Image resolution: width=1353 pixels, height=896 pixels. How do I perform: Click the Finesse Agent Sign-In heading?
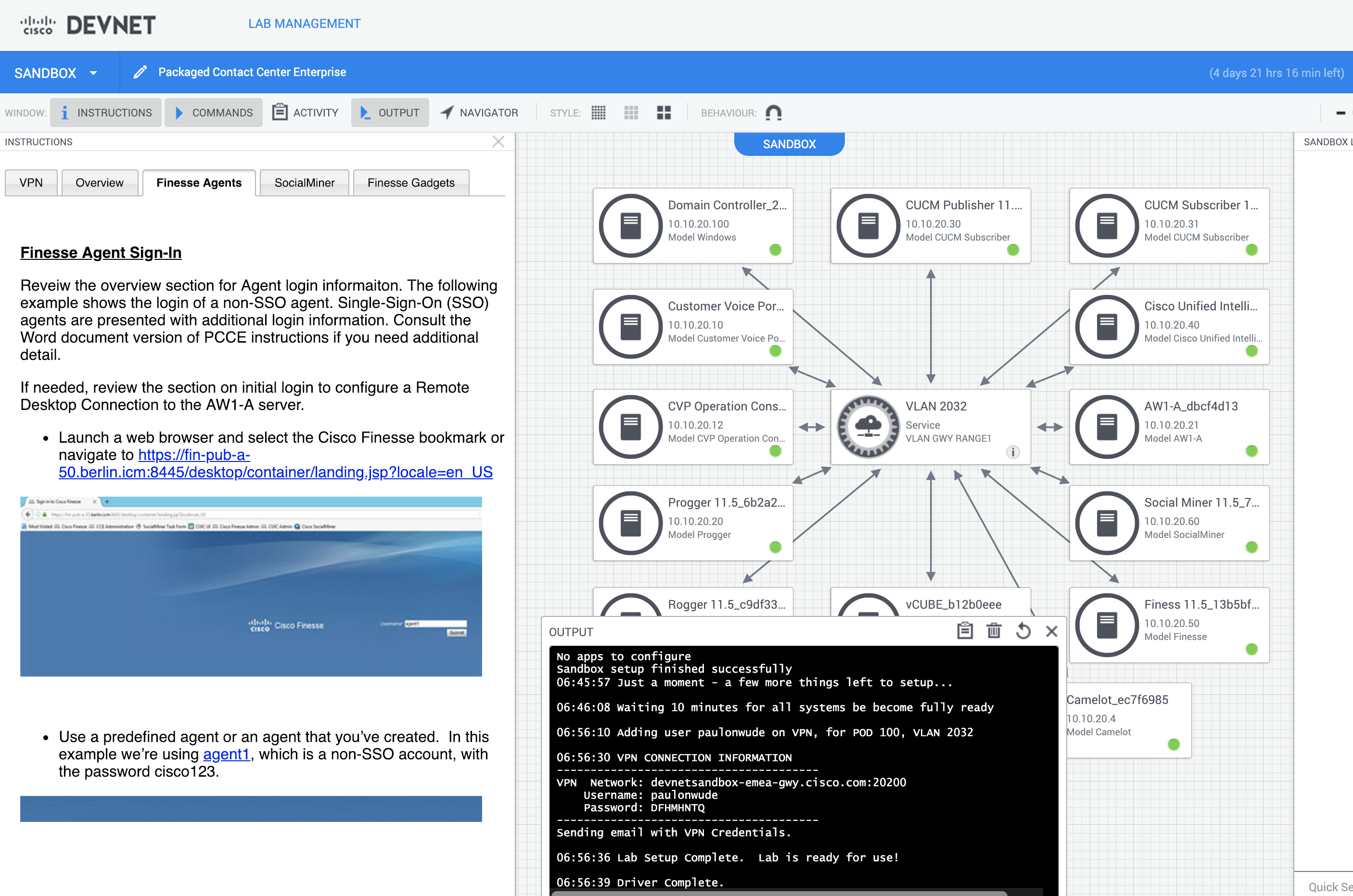101,253
